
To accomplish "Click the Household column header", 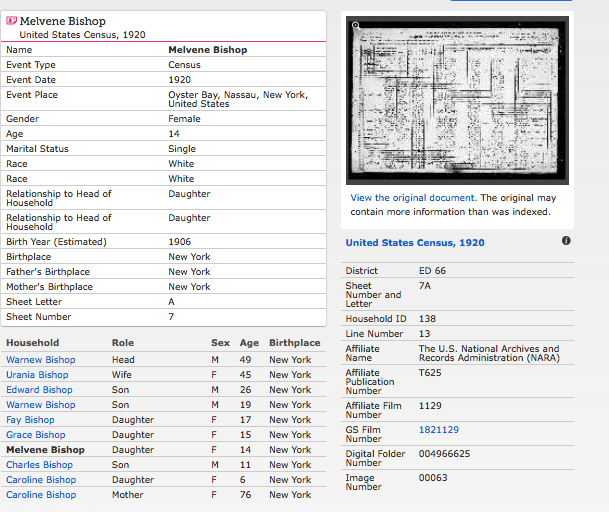I will 32,343.
